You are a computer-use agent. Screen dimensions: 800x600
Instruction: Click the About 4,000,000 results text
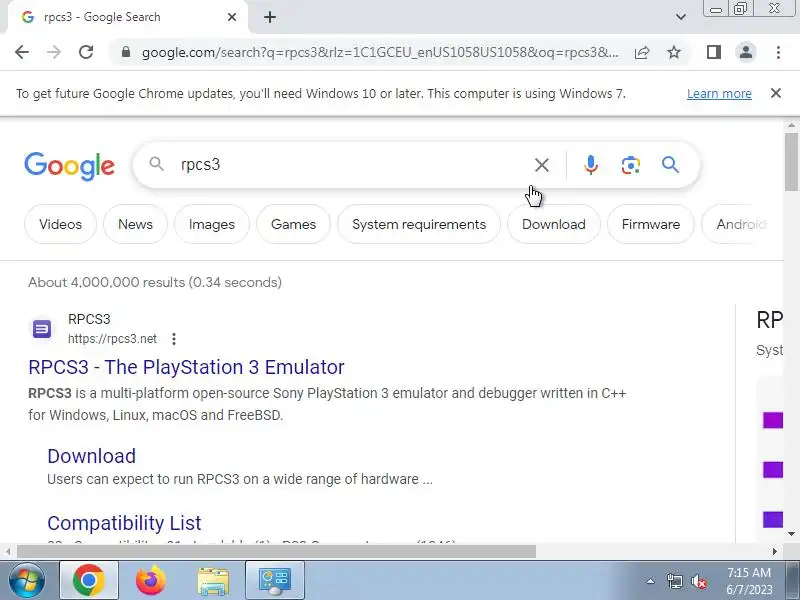155,282
